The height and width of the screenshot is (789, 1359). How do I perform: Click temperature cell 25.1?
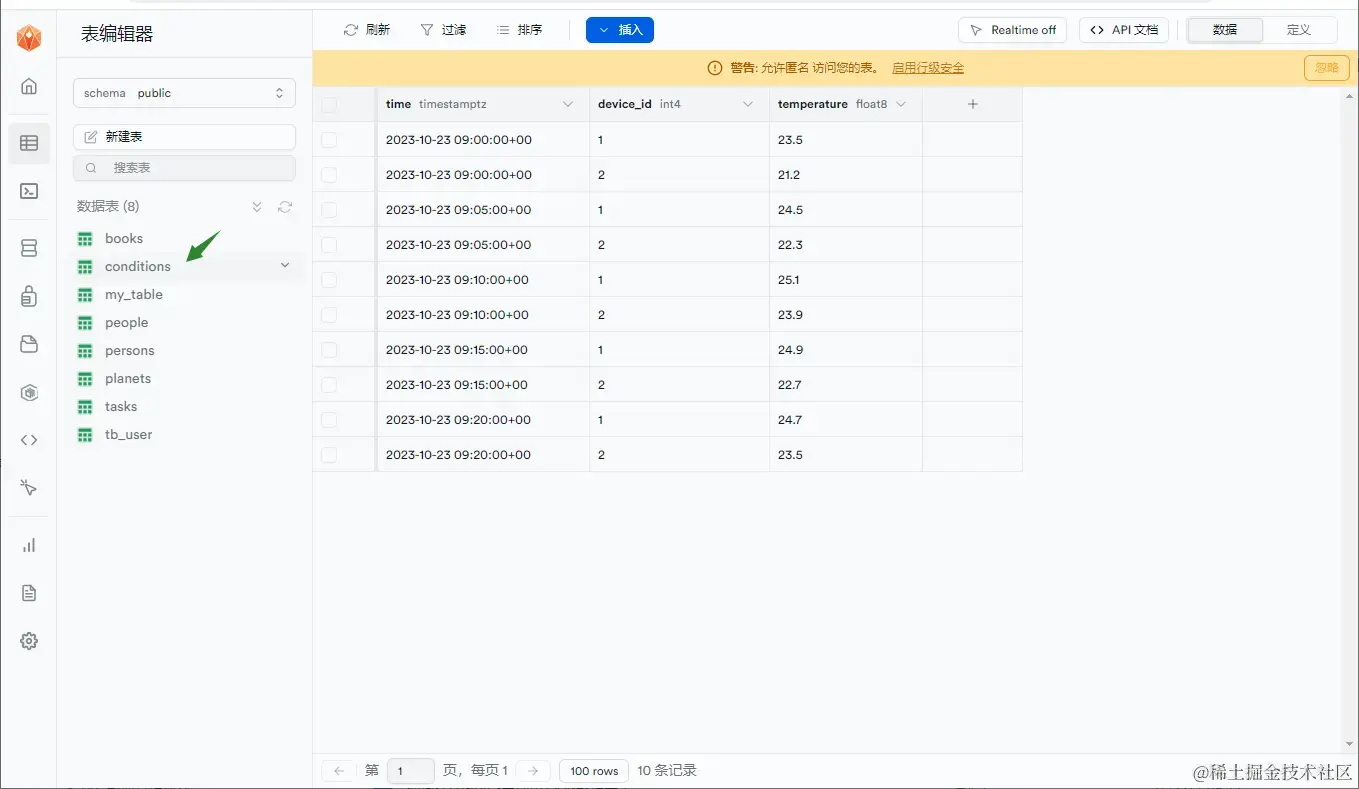[x=846, y=280]
